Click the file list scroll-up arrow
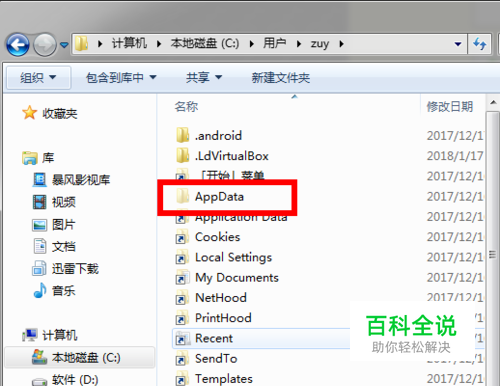The height and width of the screenshot is (386, 500). pos(493,103)
